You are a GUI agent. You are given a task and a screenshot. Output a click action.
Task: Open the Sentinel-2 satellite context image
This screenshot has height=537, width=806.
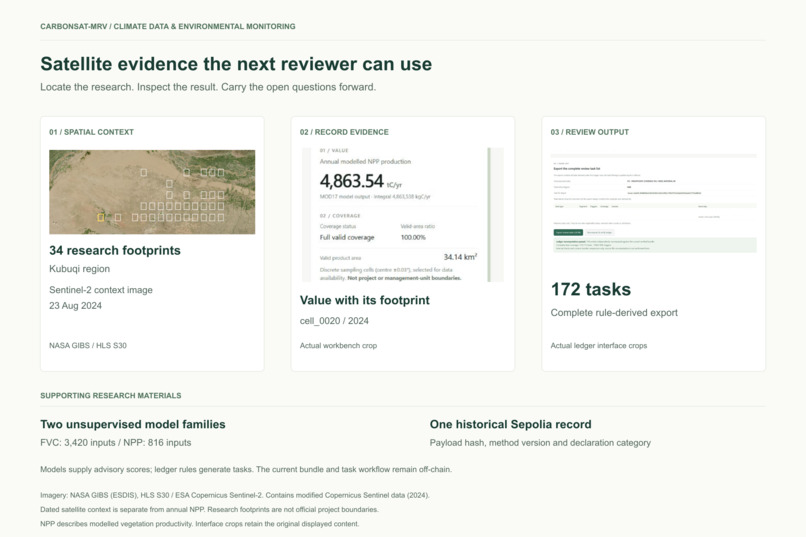click(152, 192)
